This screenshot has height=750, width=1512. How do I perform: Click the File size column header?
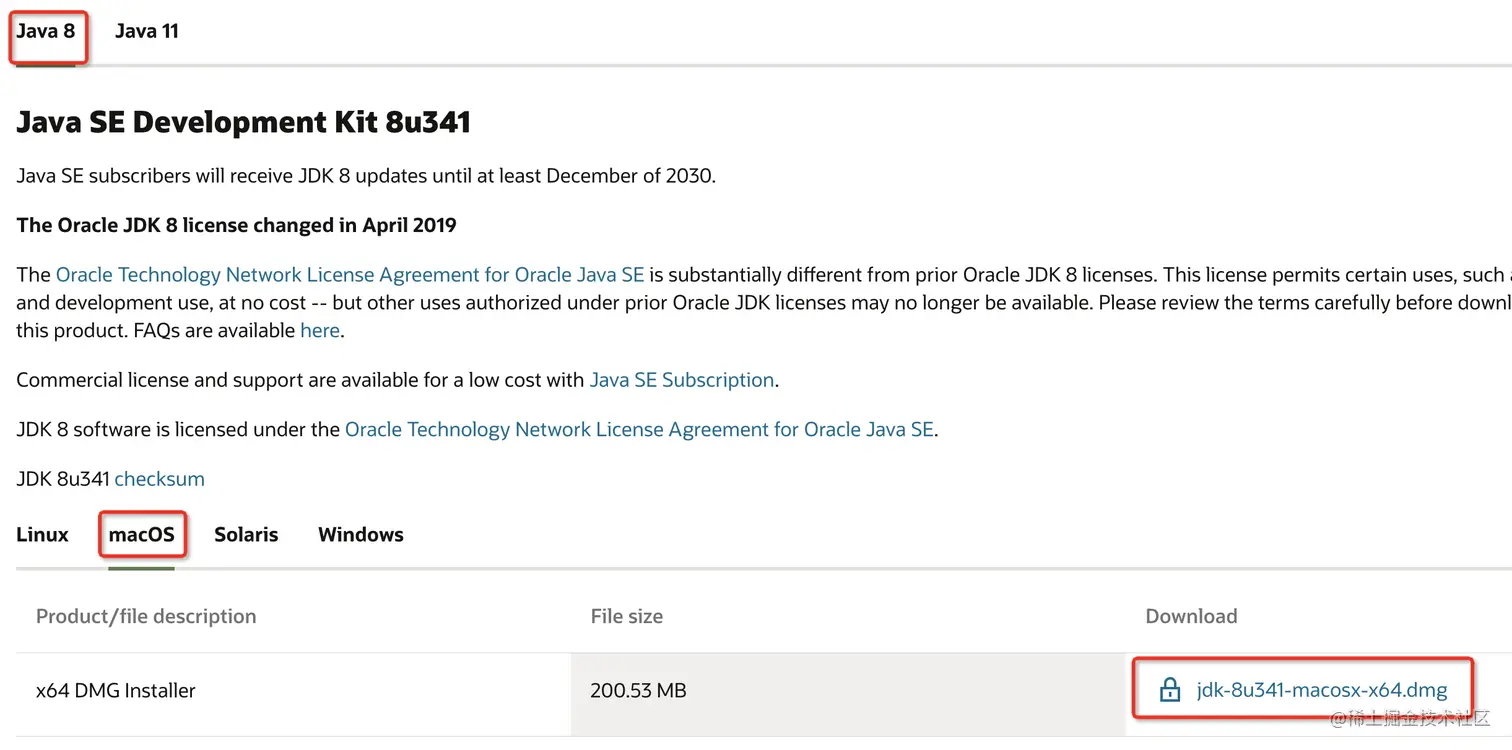tap(627, 616)
